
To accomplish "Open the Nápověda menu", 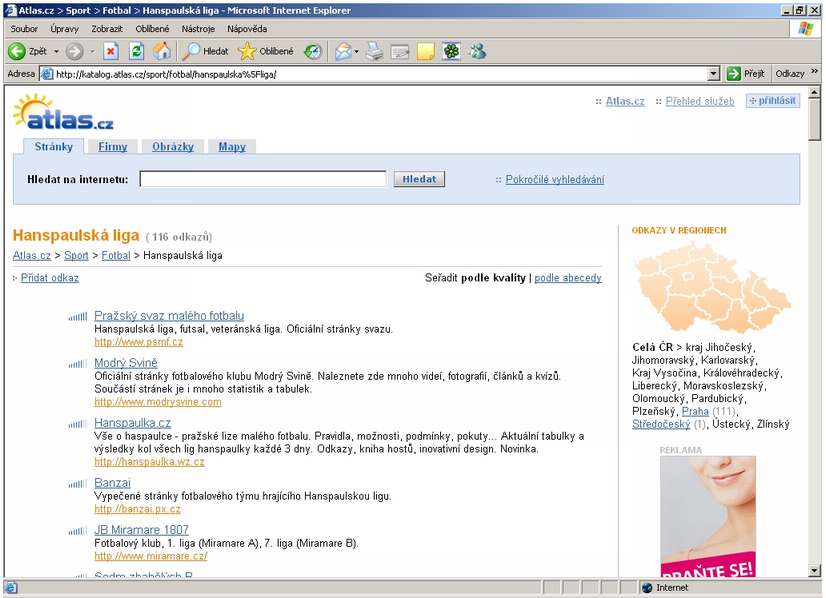I will click(x=247, y=28).
